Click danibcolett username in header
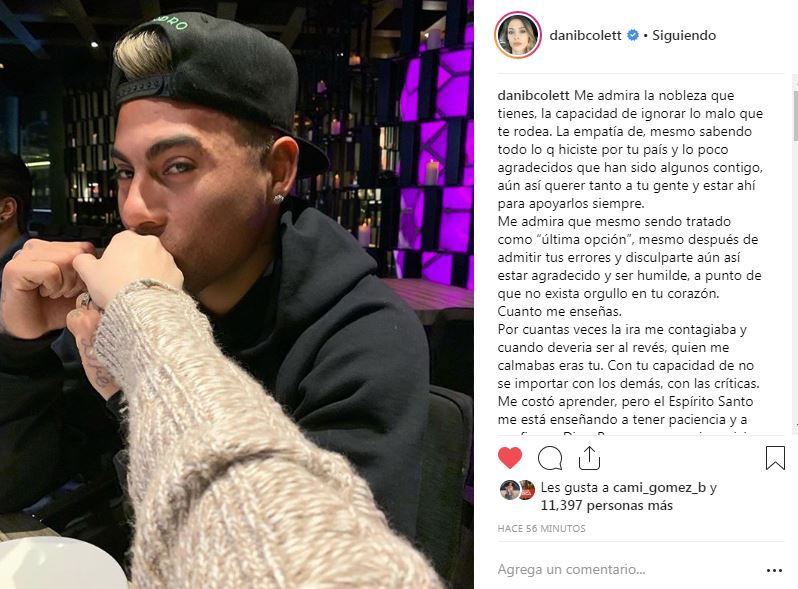The height and width of the screenshot is (589, 798). [x=585, y=35]
